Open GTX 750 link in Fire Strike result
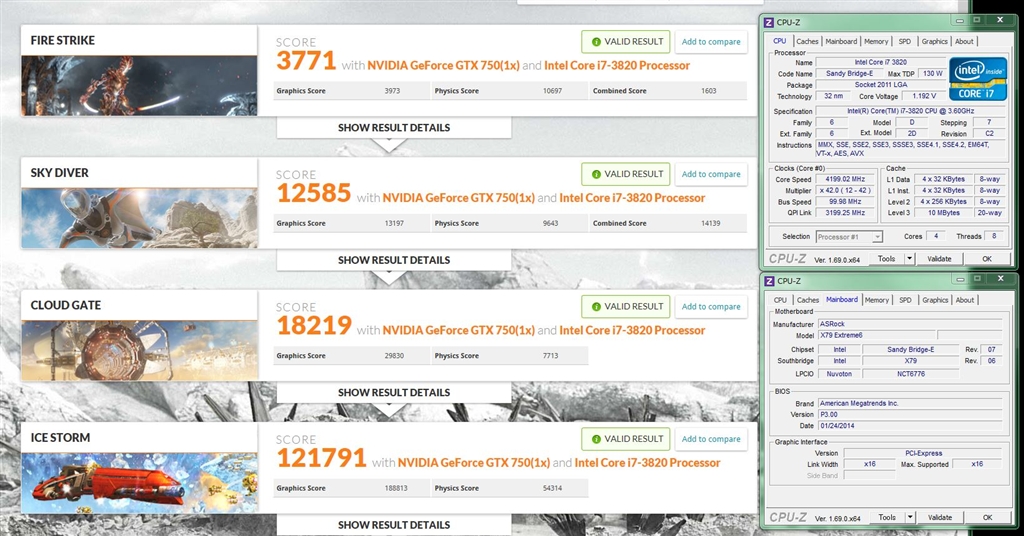 point(443,65)
